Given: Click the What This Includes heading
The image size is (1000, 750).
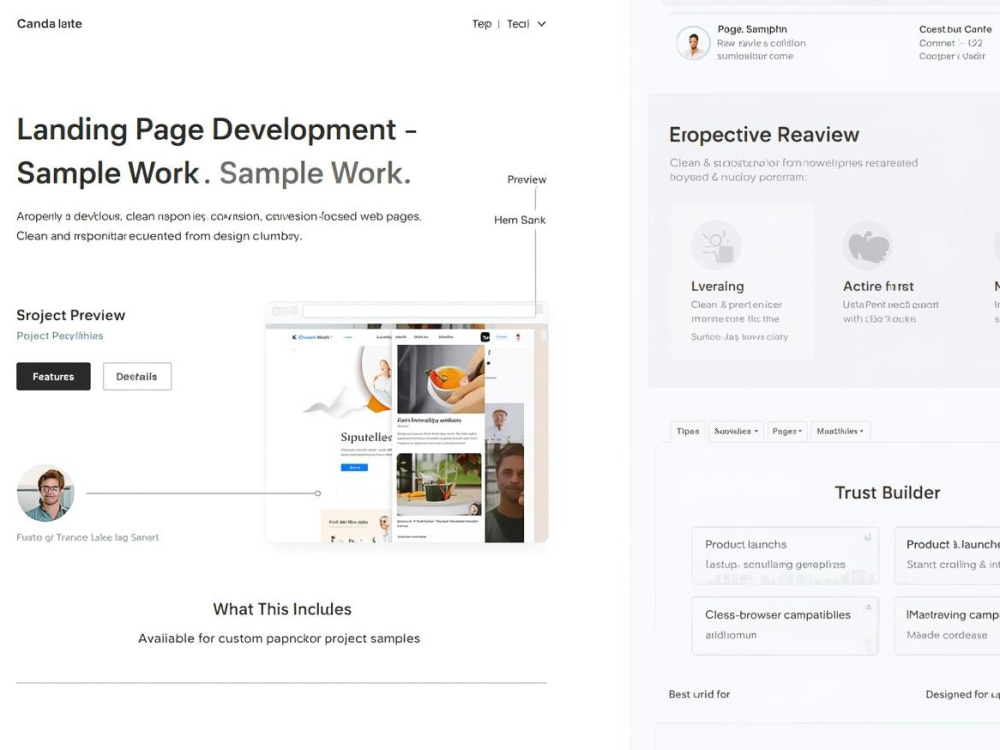Looking at the screenshot, I should (282, 609).
